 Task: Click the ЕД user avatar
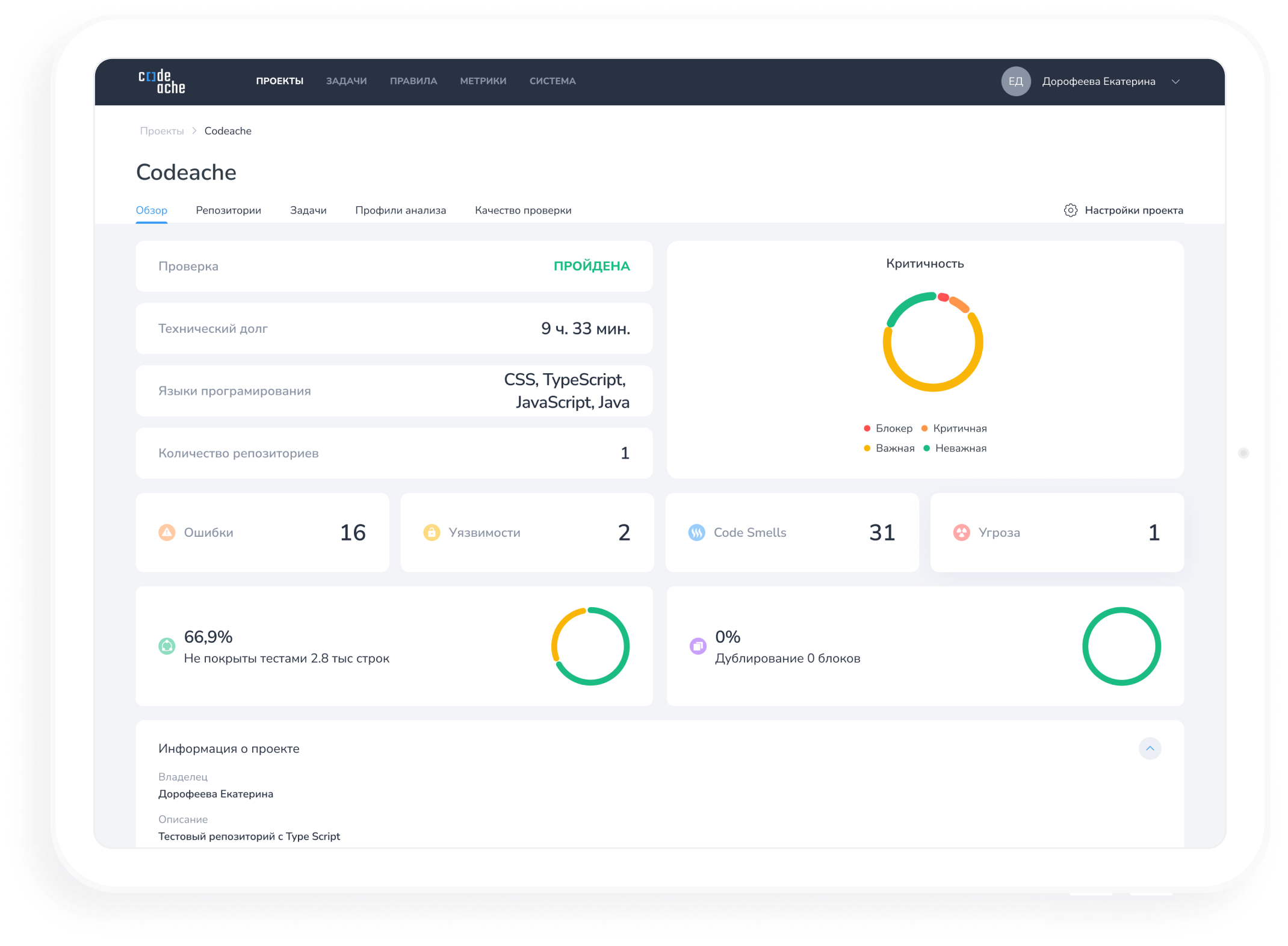pos(1015,81)
